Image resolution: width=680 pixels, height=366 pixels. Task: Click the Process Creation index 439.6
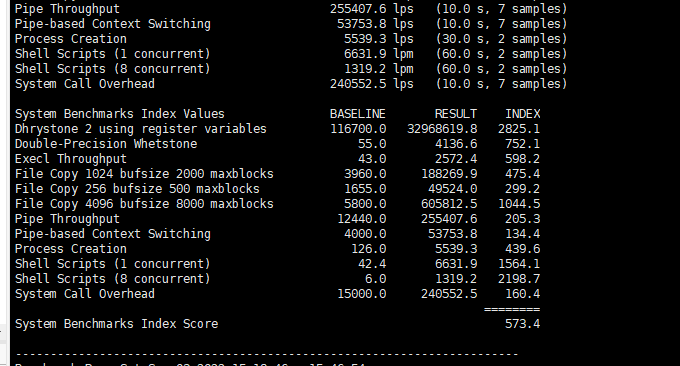click(523, 249)
